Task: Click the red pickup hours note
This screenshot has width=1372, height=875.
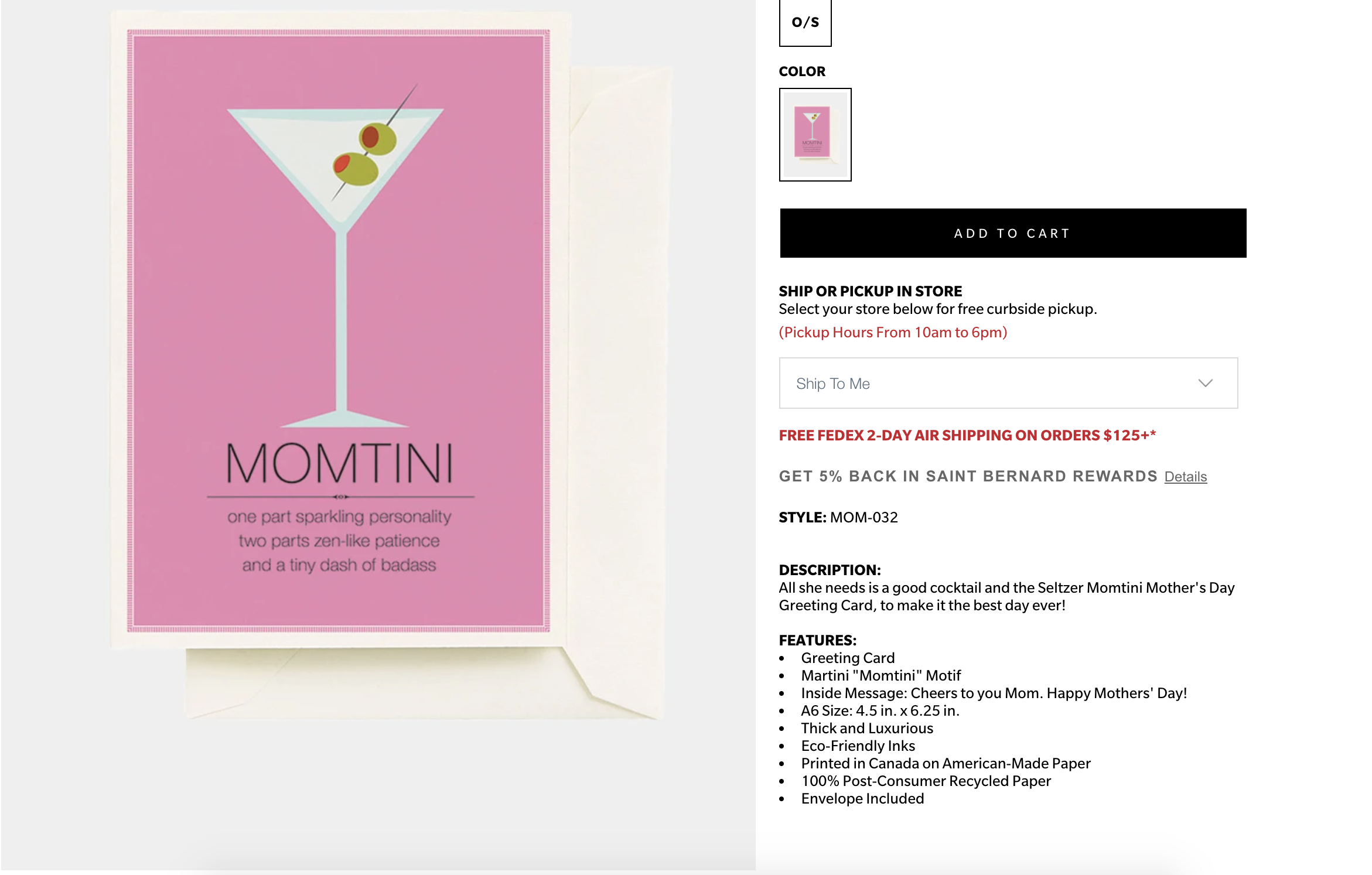Action: (893, 332)
